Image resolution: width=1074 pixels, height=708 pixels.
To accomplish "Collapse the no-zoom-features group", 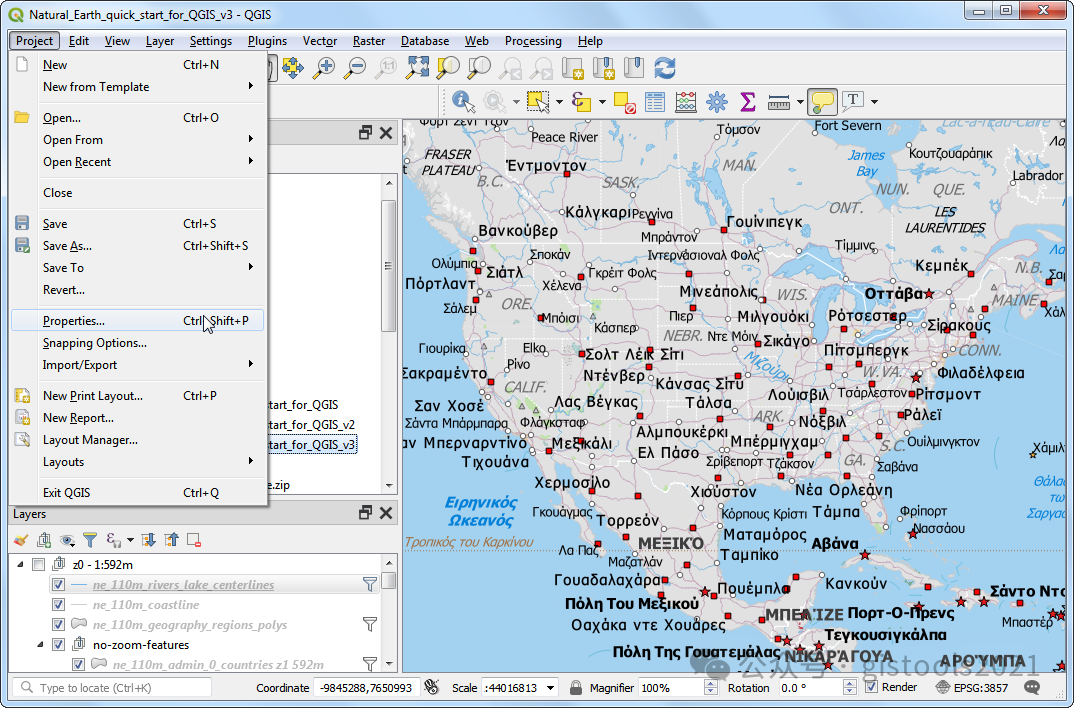I will tap(40, 644).
